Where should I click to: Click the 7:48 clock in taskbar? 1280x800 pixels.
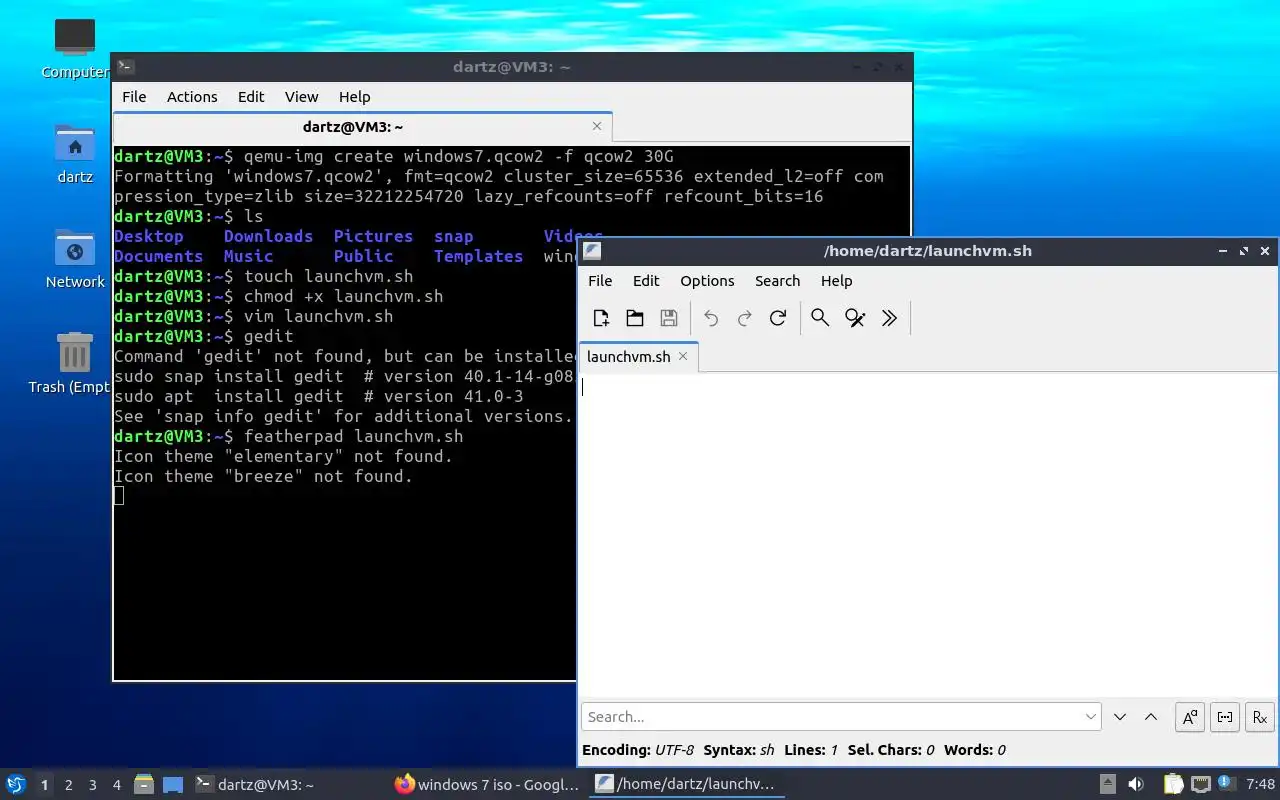pyautogui.click(x=1261, y=785)
